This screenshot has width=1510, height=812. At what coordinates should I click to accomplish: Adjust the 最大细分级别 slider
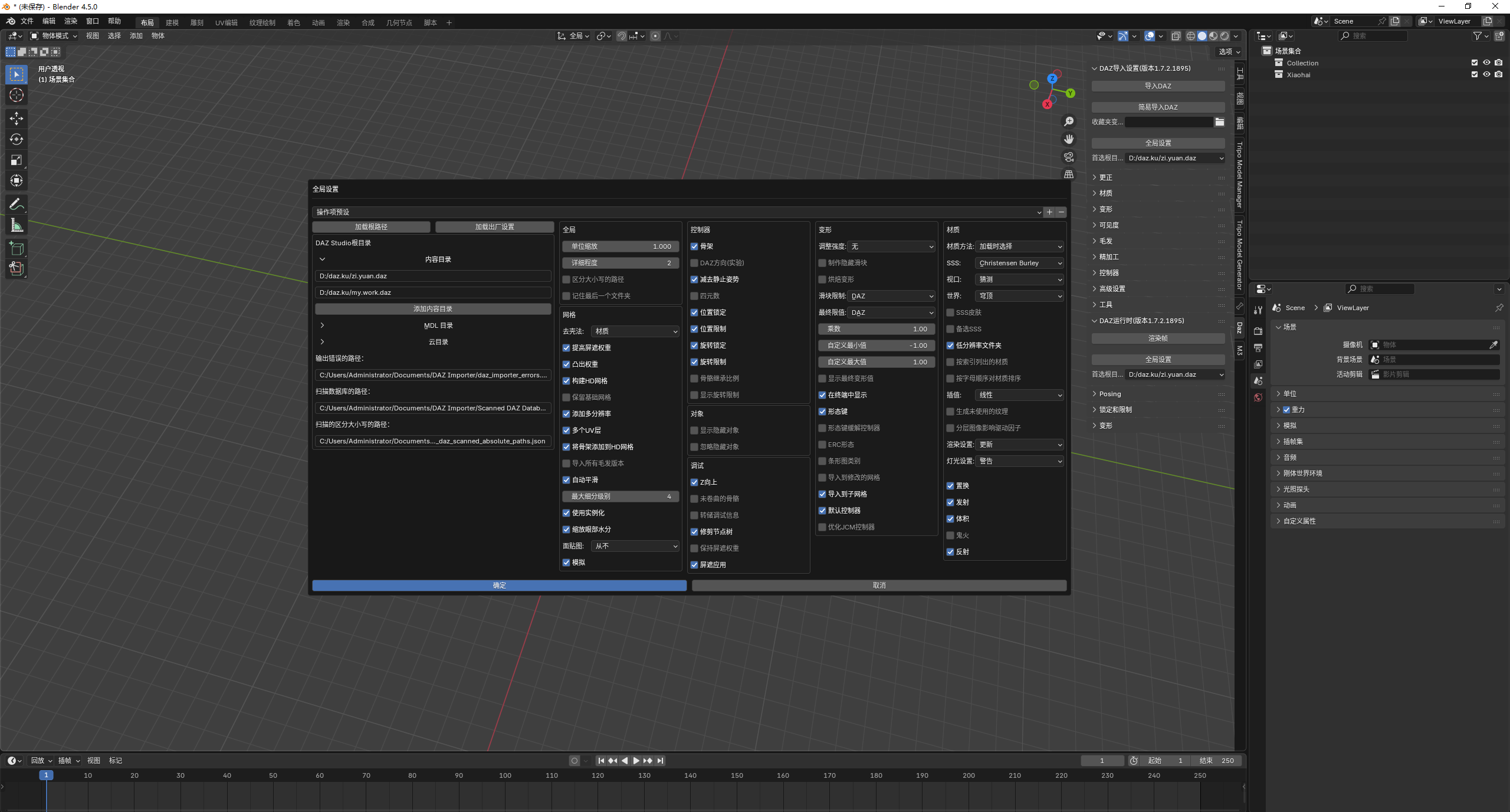(x=621, y=497)
